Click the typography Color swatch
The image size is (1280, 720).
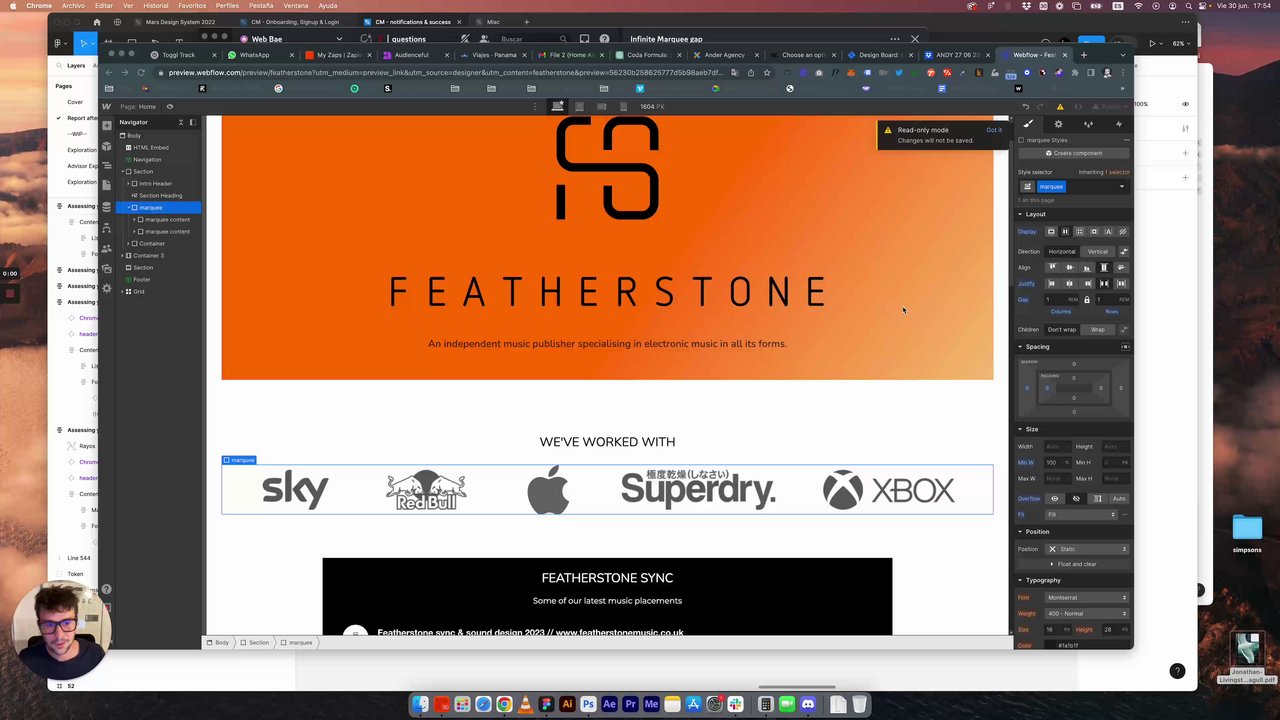click(x=1050, y=645)
